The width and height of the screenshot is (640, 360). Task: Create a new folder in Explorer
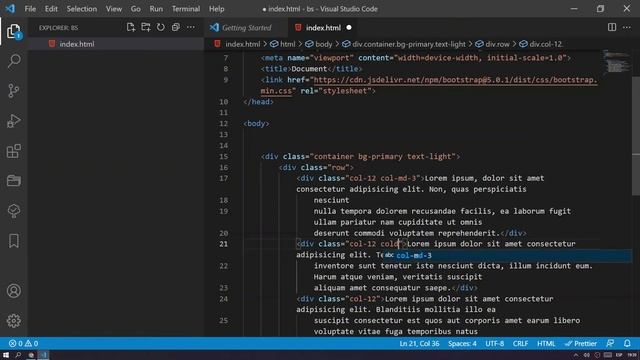(146, 27)
